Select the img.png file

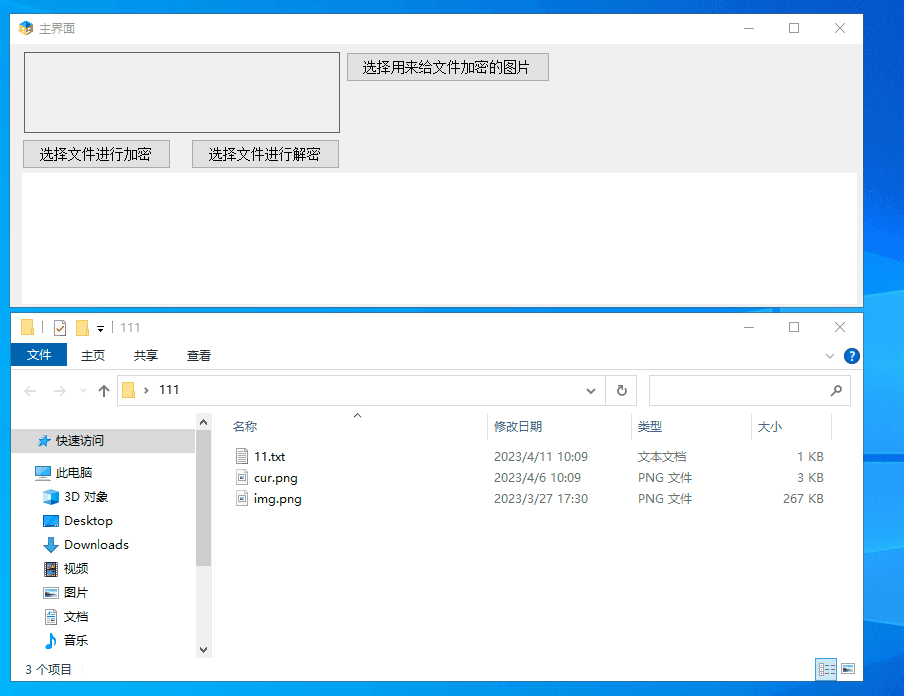(277, 499)
